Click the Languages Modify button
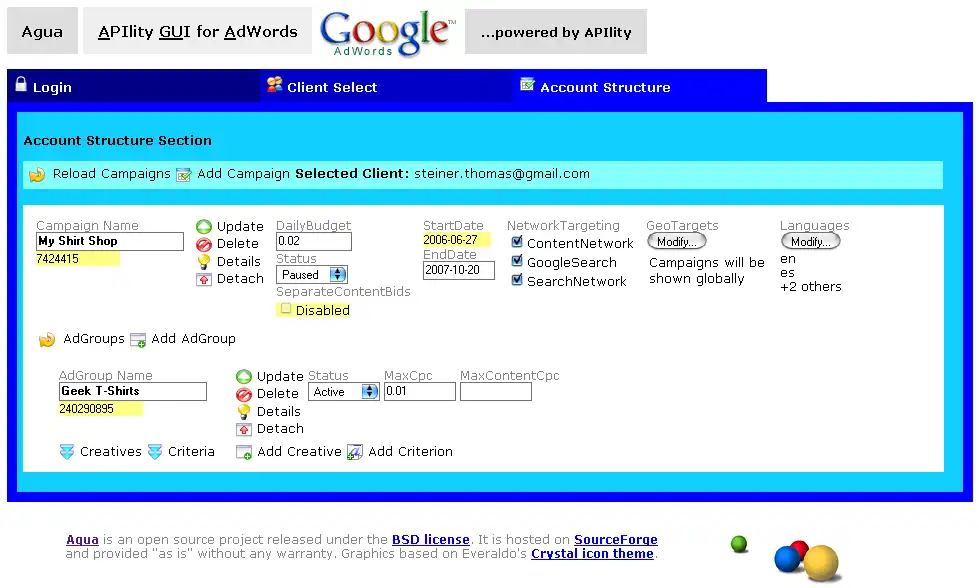This screenshot has height=588, width=979. pyautogui.click(x=810, y=242)
